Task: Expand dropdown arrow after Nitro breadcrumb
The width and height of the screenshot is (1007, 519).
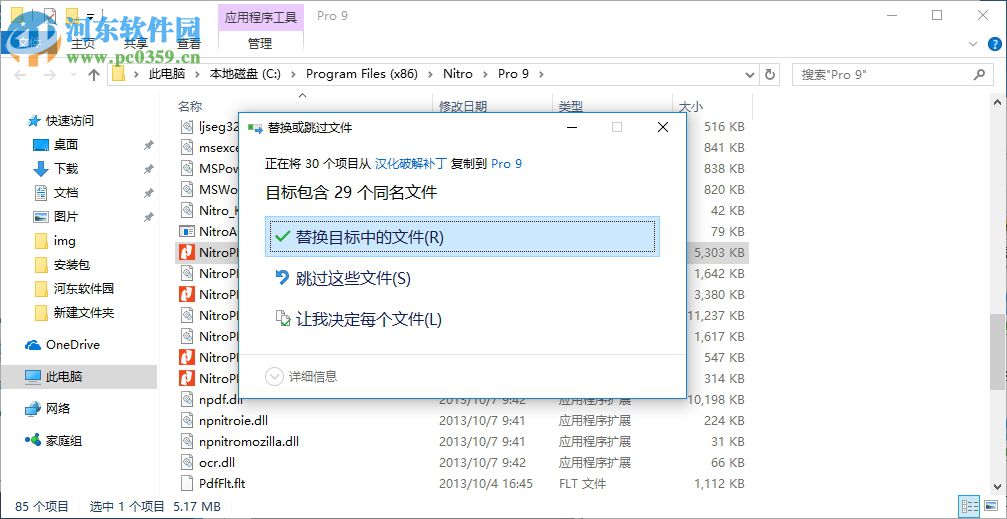Action: pyautogui.click(x=486, y=75)
